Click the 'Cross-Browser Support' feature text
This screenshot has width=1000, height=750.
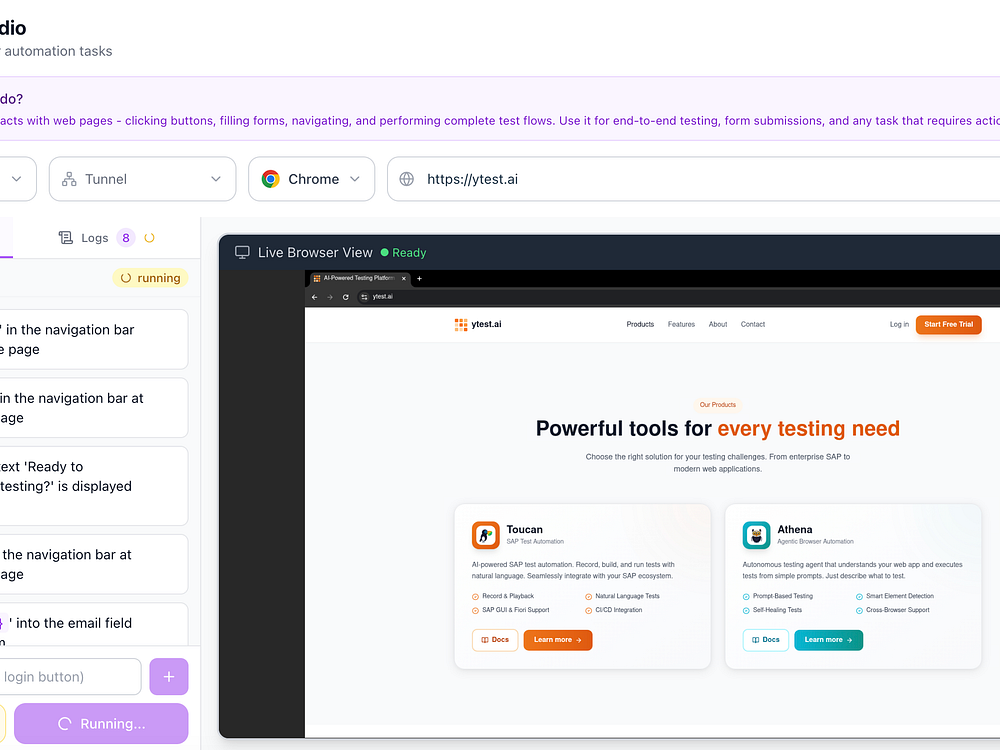click(898, 610)
